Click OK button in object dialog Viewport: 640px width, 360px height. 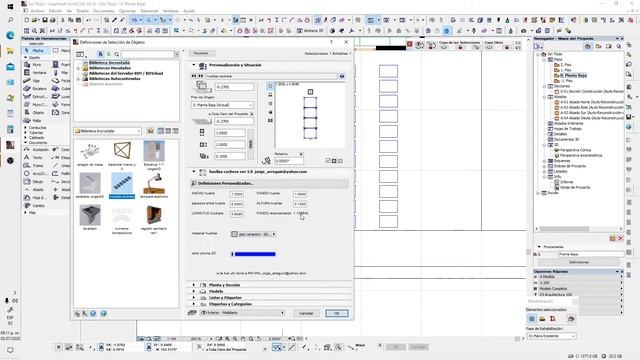(x=337, y=313)
